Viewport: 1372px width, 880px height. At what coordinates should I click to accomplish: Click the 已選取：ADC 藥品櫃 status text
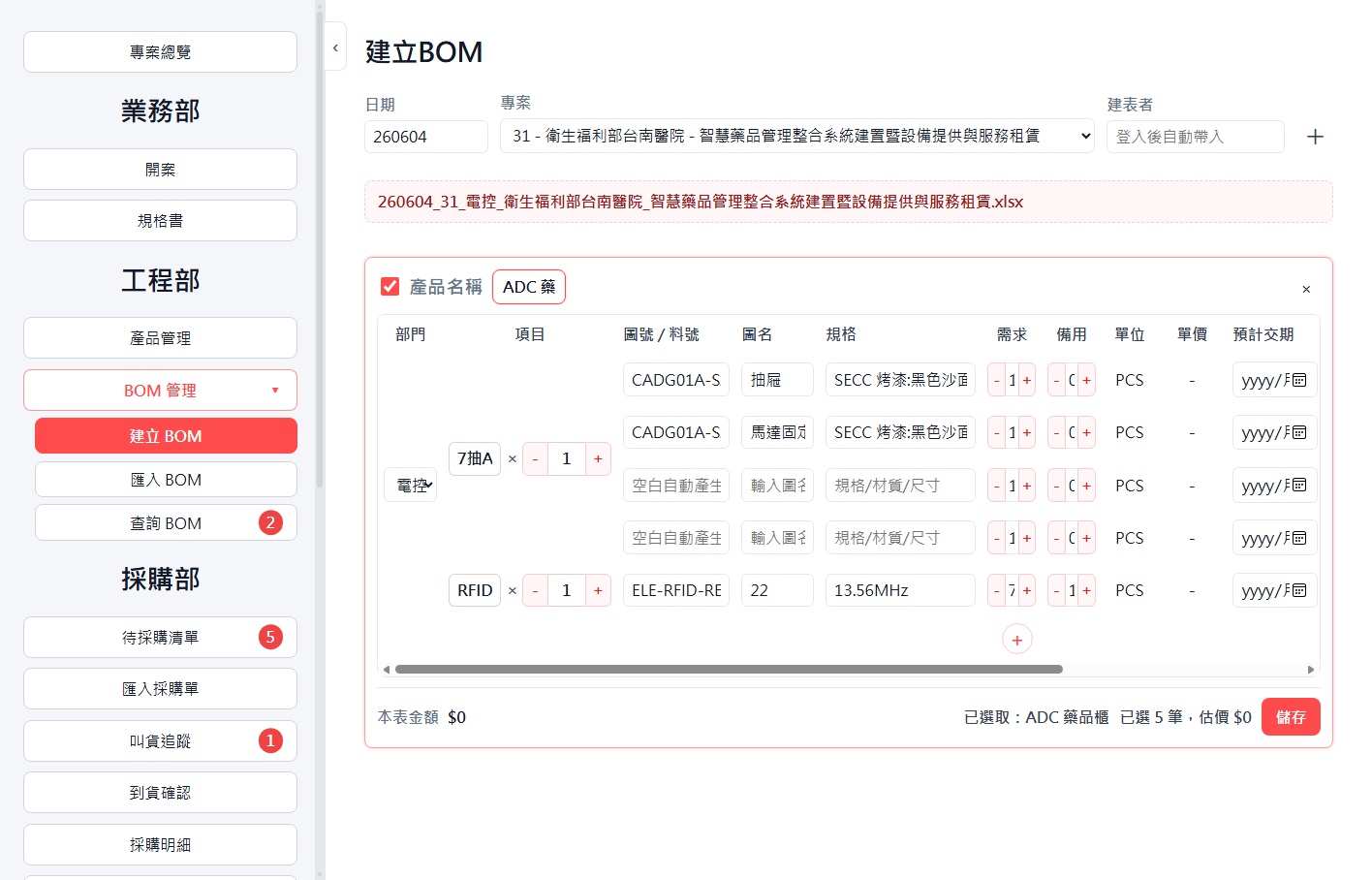1036,717
